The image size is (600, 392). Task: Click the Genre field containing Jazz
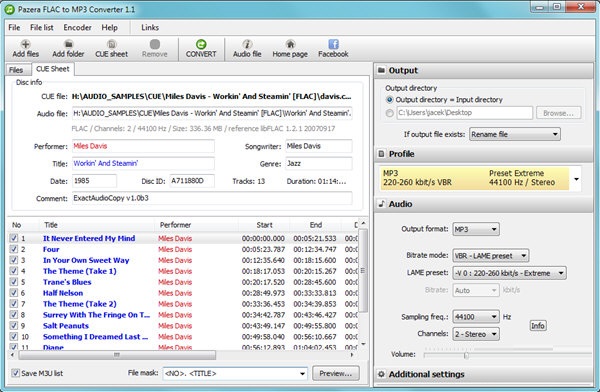point(318,163)
